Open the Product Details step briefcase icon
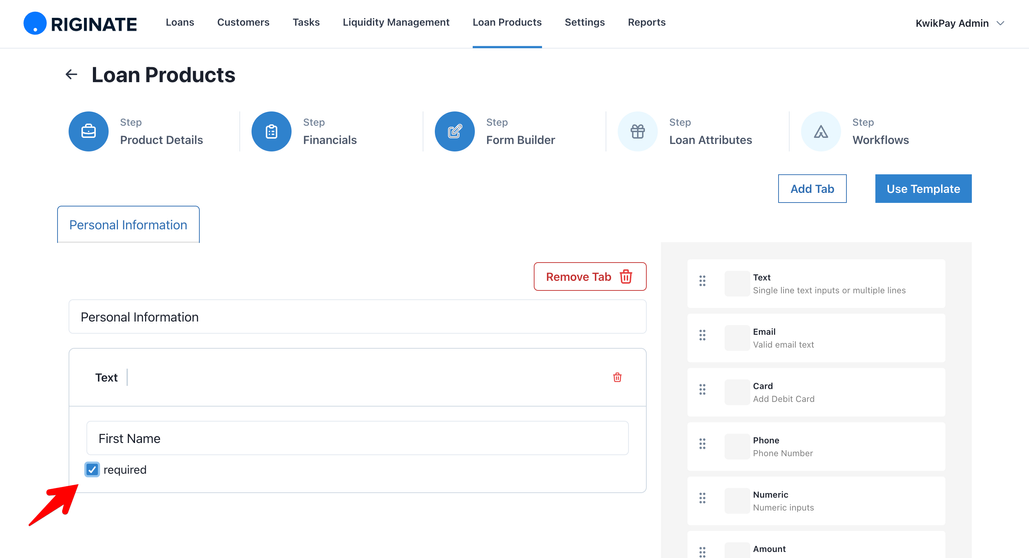Image resolution: width=1029 pixels, height=558 pixels. pos(89,131)
